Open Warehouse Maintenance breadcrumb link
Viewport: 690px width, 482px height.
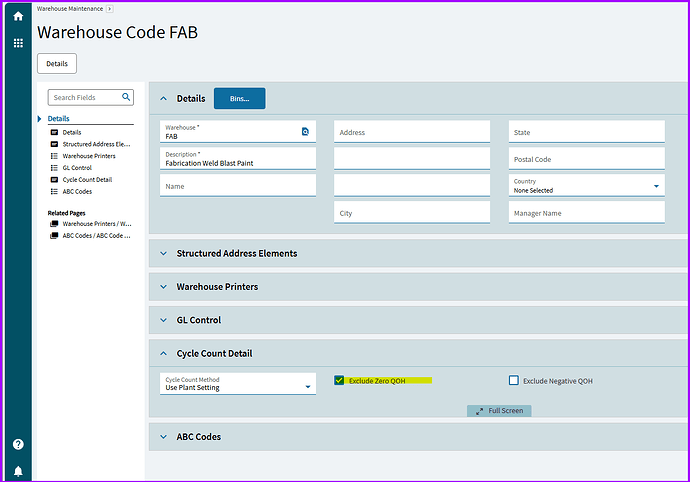click(x=70, y=9)
